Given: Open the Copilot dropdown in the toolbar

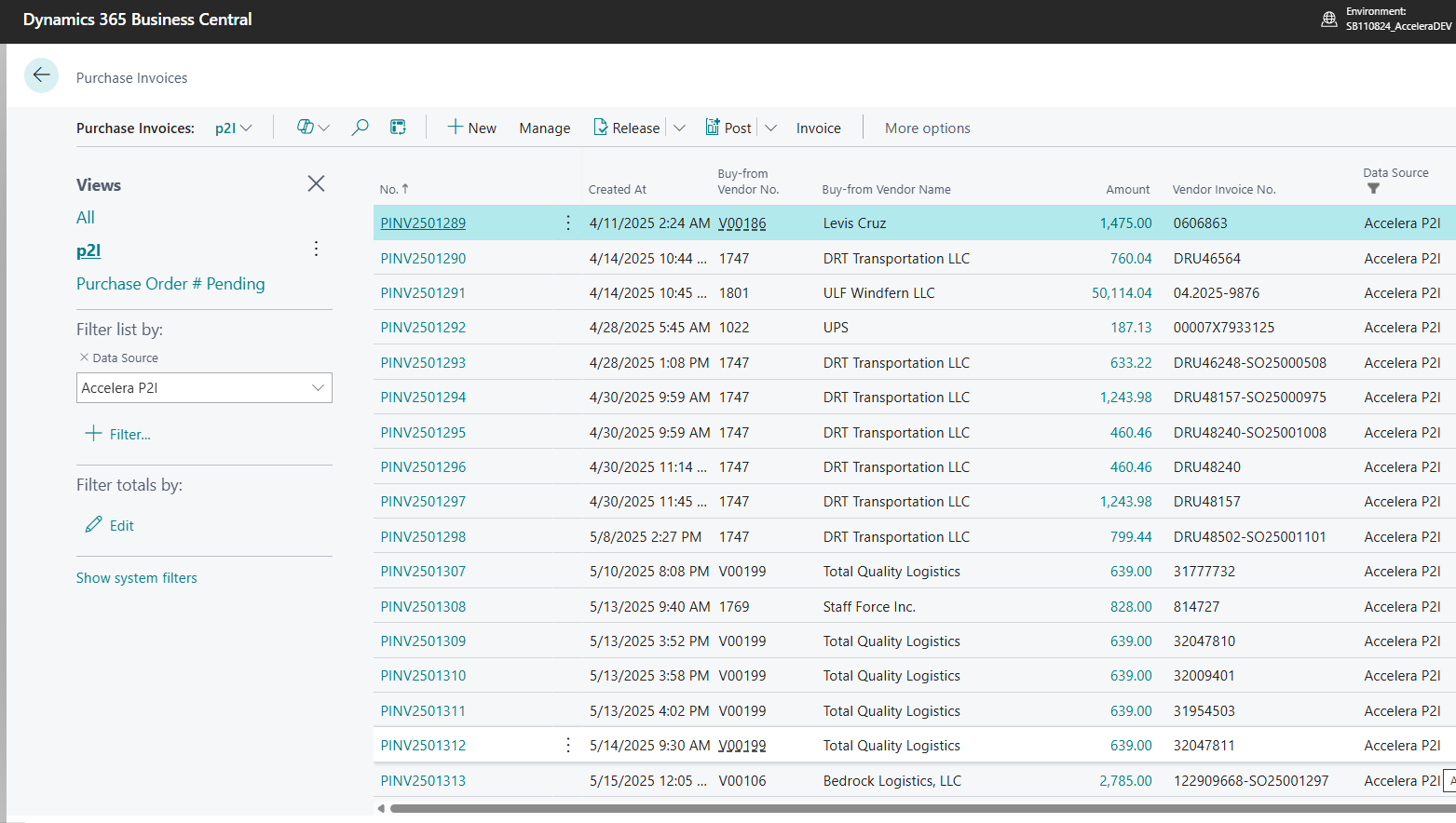Looking at the screenshot, I should click(x=313, y=128).
